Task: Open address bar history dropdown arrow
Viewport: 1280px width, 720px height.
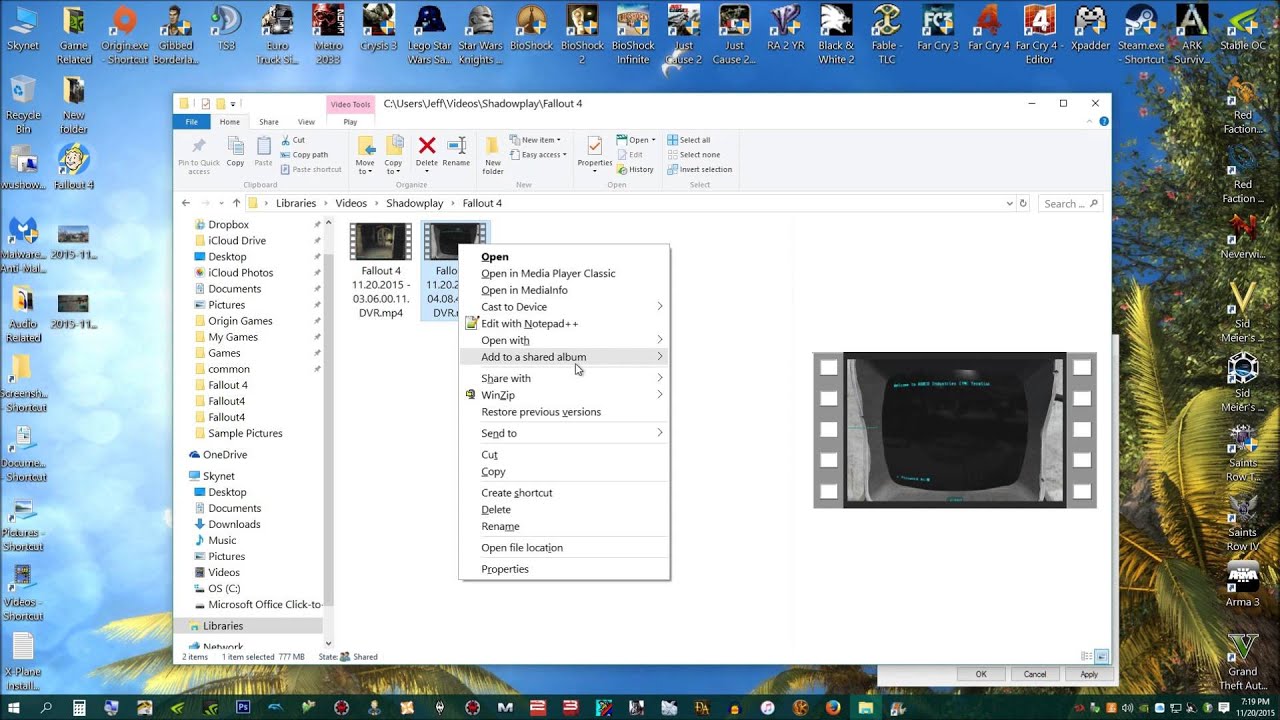Action: coord(1009,203)
